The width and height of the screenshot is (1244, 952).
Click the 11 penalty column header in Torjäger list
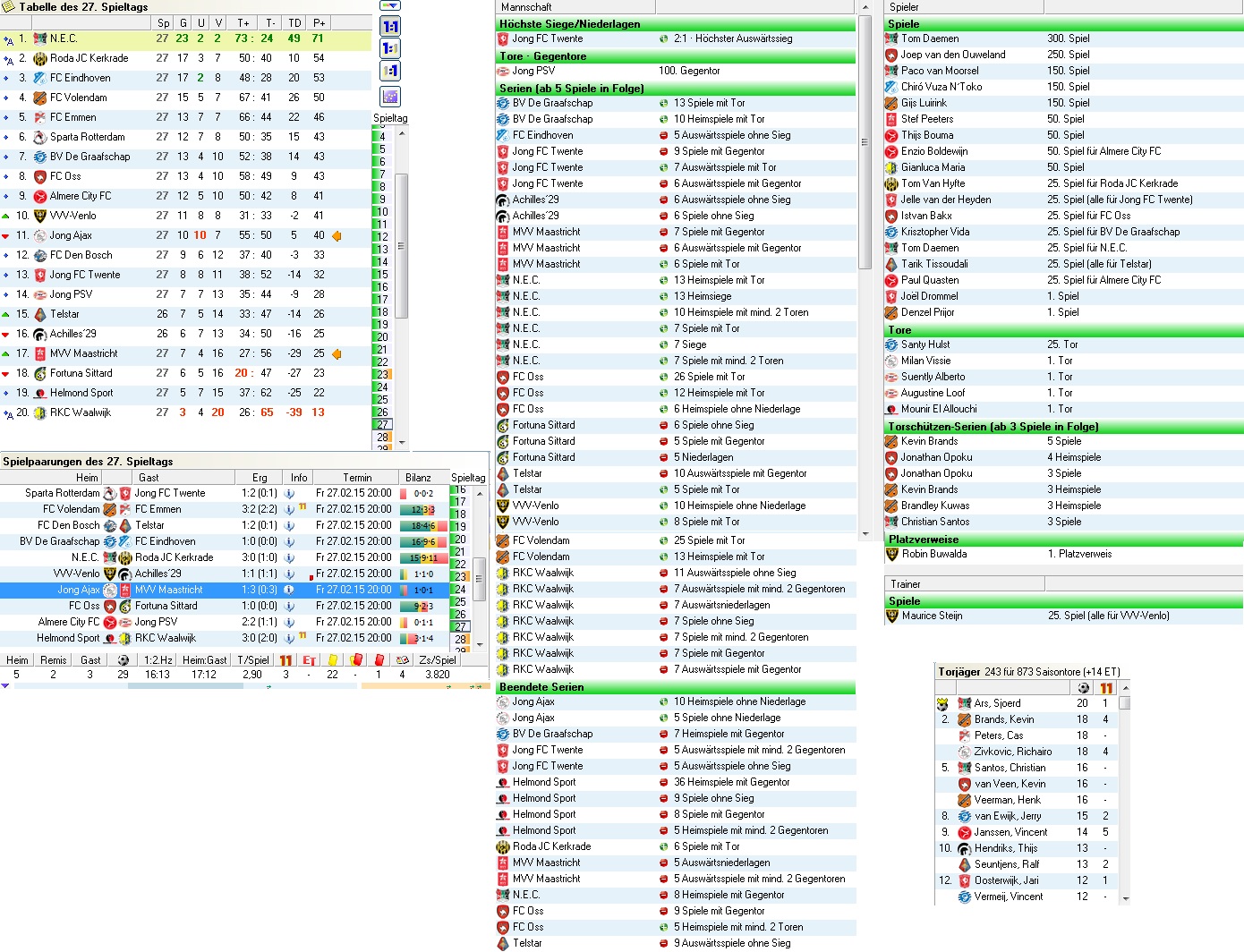(x=1106, y=688)
